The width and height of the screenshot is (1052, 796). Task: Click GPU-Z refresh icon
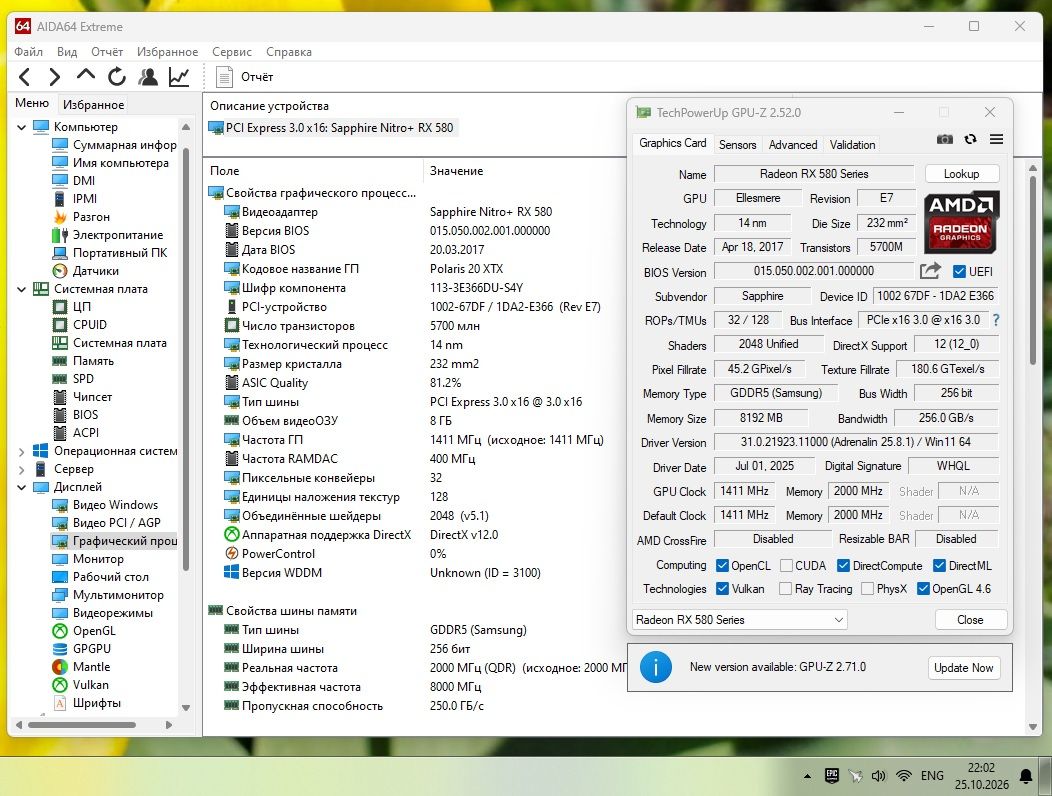[970, 139]
